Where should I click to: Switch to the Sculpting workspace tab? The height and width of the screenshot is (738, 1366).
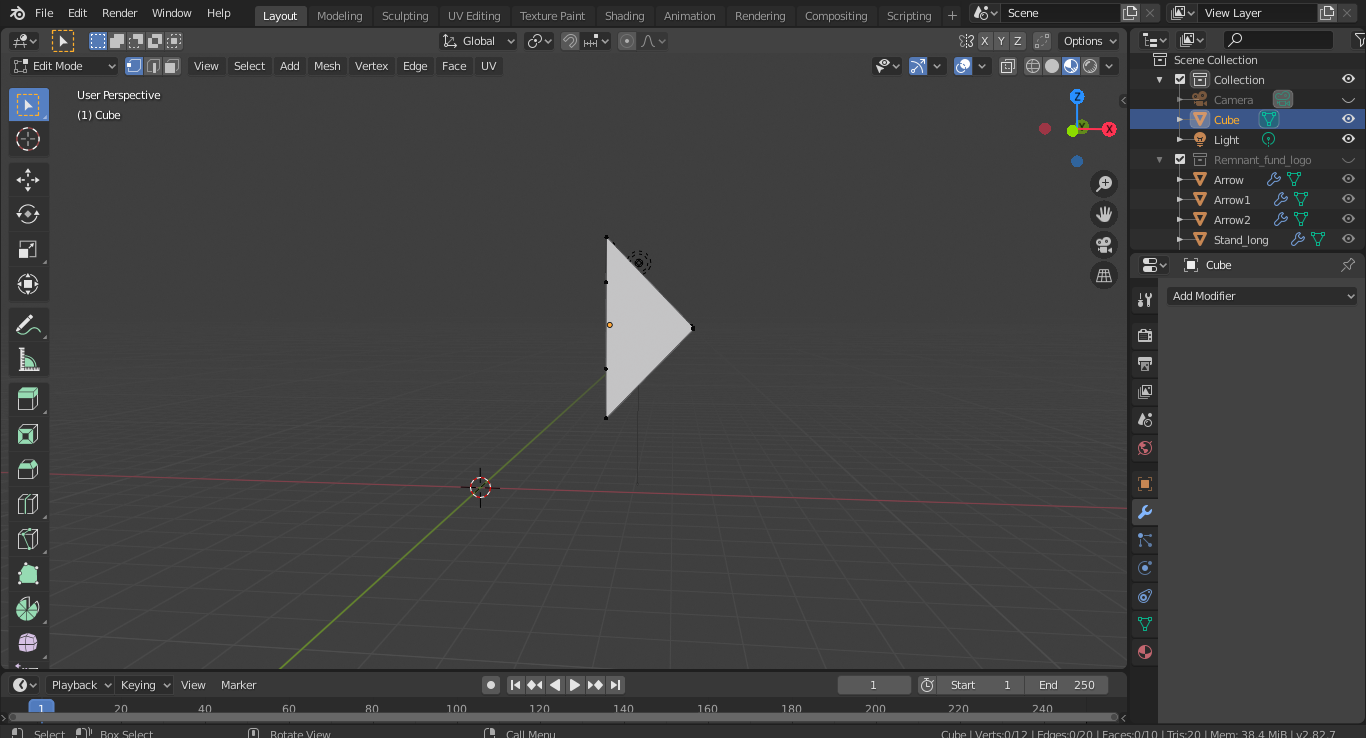(405, 15)
